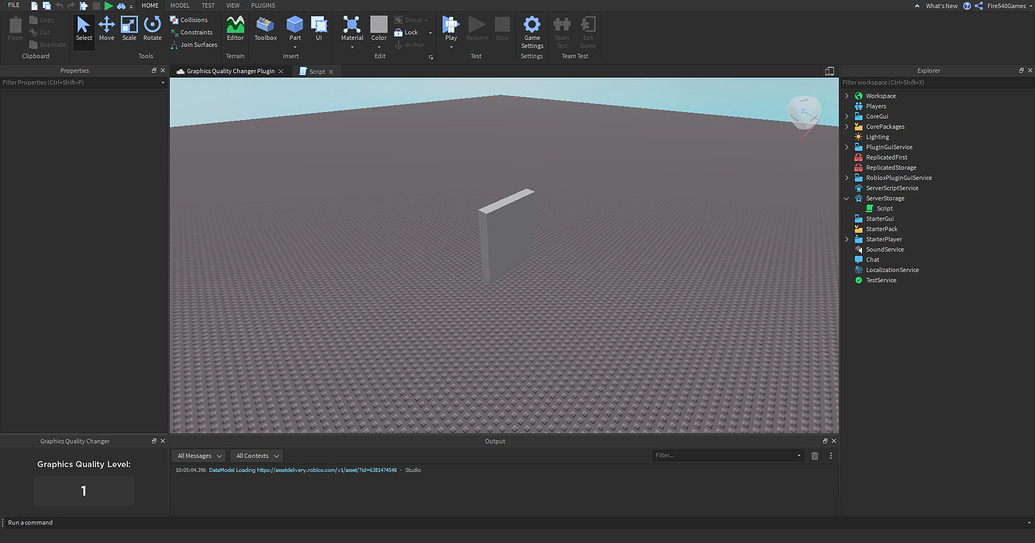This screenshot has width=1035, height=543.
Task: Select Script under ServerStorage
Action: (x=885, y=208)
